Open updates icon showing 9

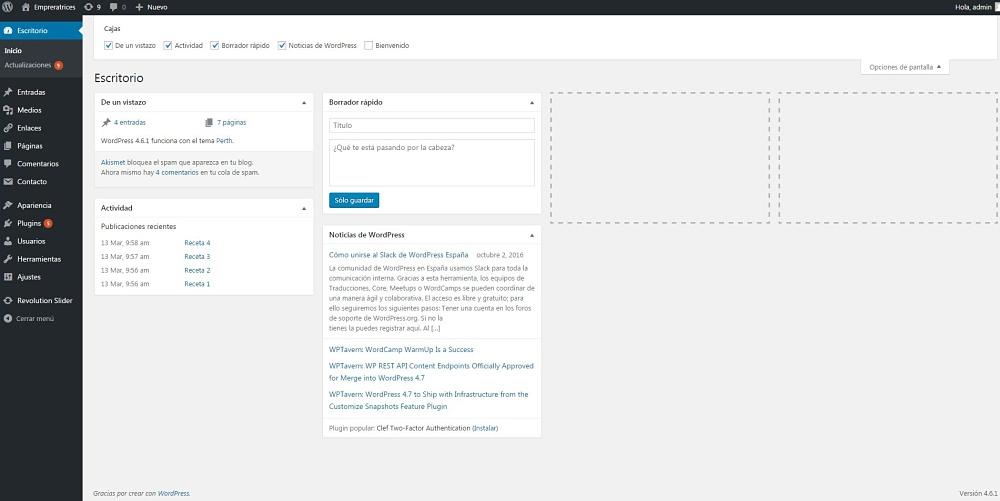pos(88,7)
